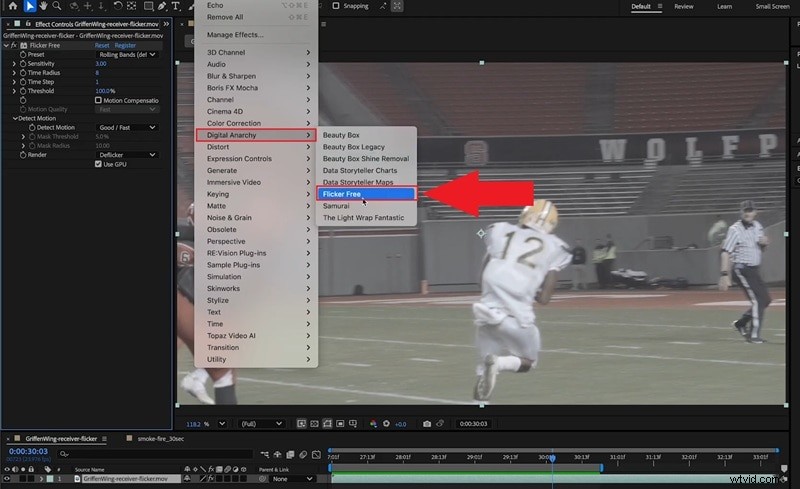This screenshot has width=800, height=489.
Task: Click the exposure value +0.0
Action: pos(401,424)
